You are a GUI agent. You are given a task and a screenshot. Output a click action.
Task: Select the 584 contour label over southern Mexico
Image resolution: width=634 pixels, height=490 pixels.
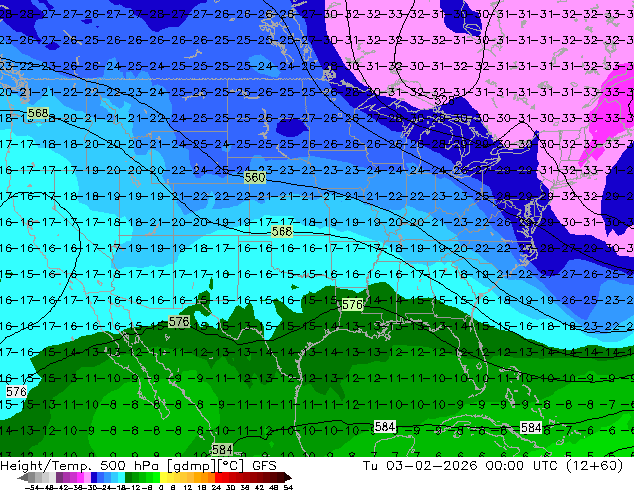point(222,450)
